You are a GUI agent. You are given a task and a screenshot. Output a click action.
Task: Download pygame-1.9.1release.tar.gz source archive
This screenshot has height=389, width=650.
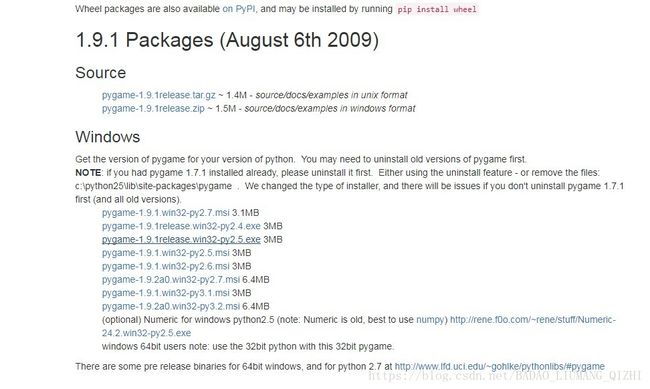pos(159,95)
